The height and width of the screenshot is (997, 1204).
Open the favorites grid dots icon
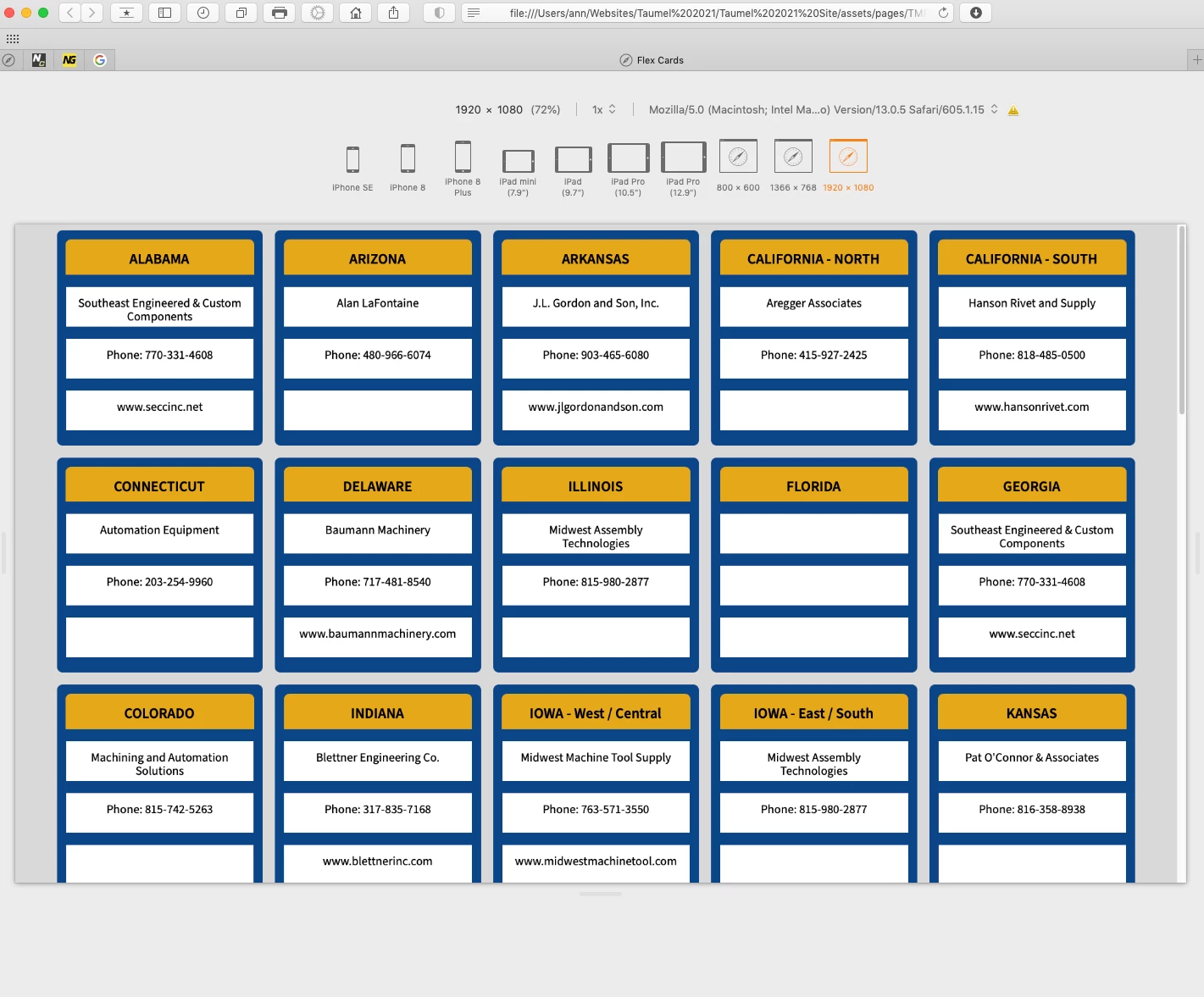(x=13, y=39)
